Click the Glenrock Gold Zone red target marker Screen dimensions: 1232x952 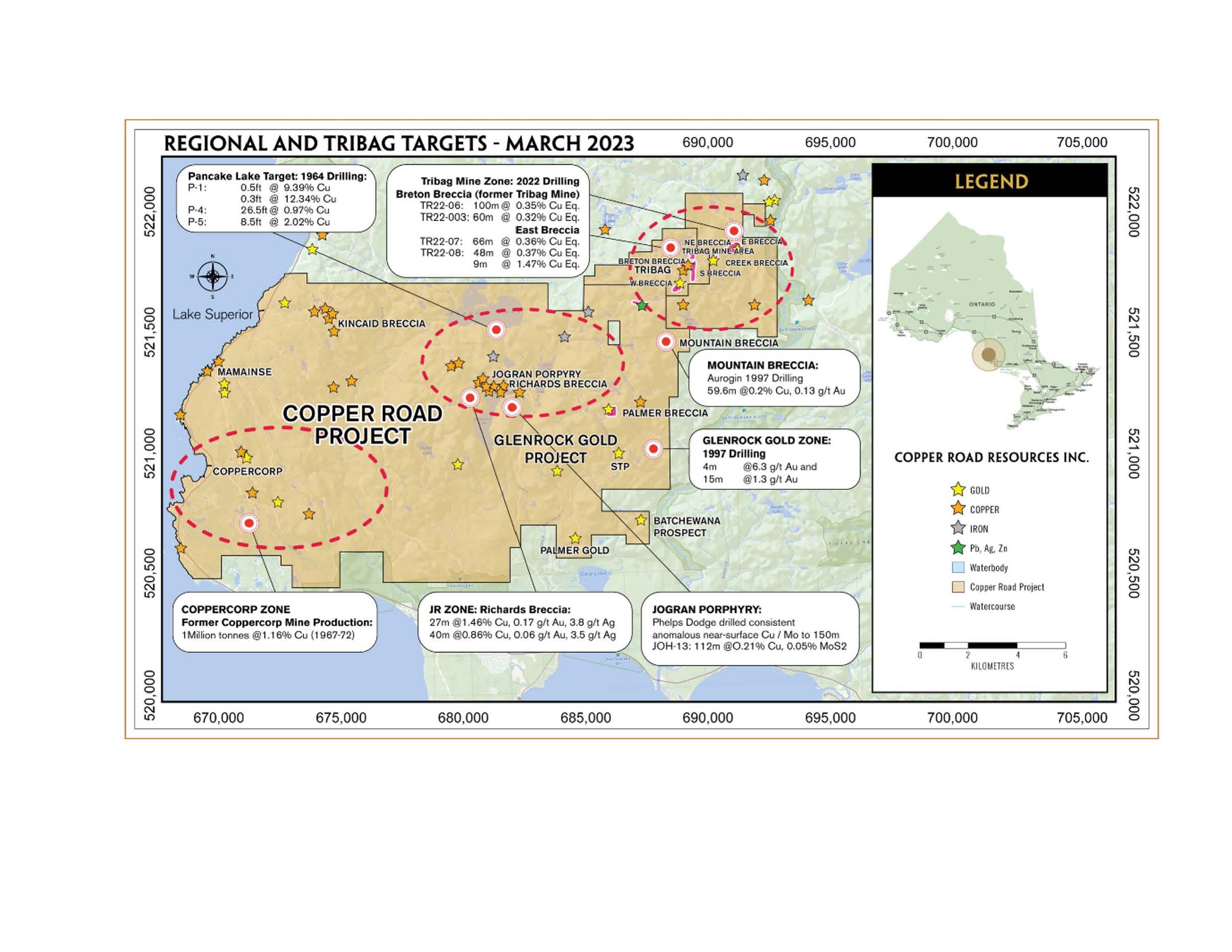tap(653, 449)
